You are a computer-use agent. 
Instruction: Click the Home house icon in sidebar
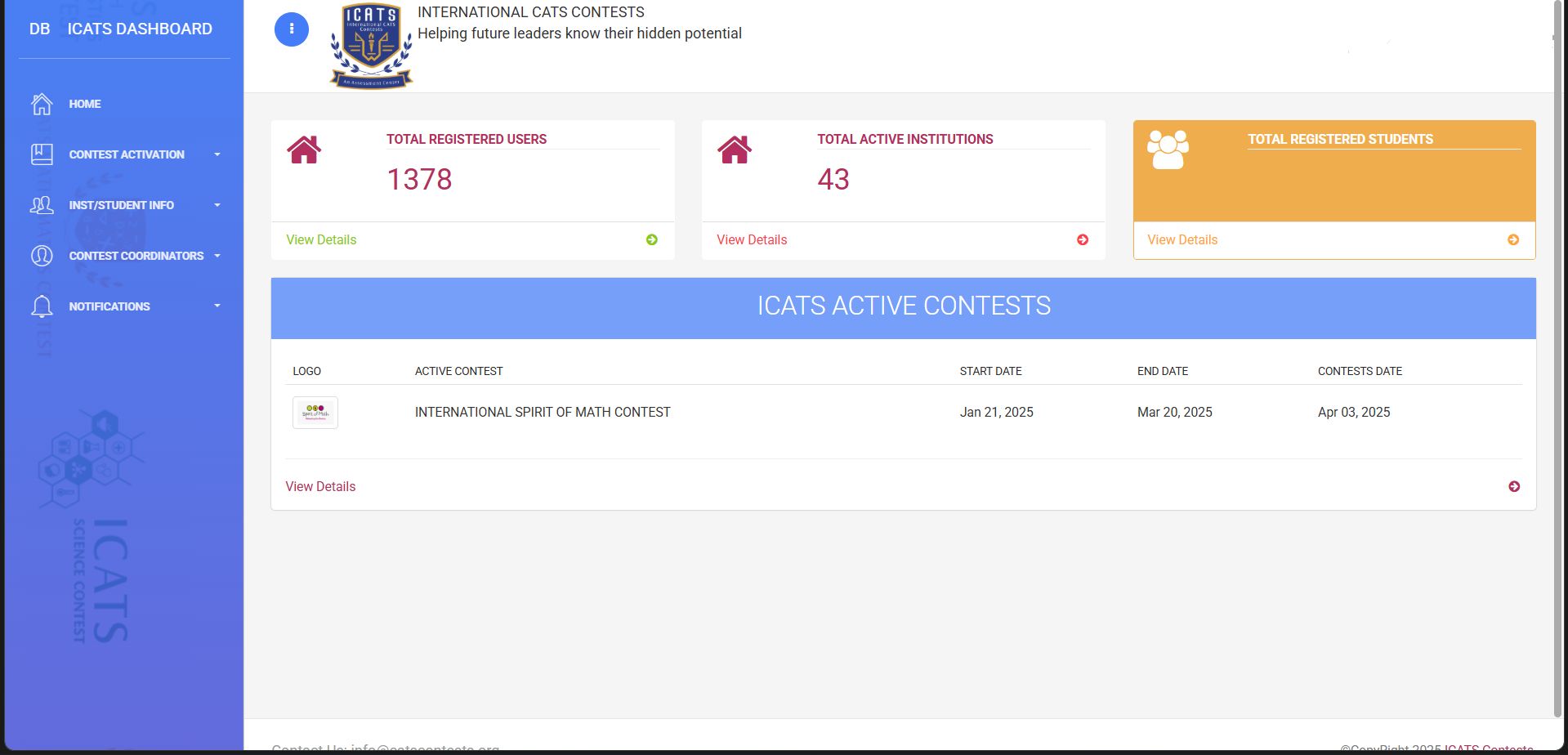[42, 104]
